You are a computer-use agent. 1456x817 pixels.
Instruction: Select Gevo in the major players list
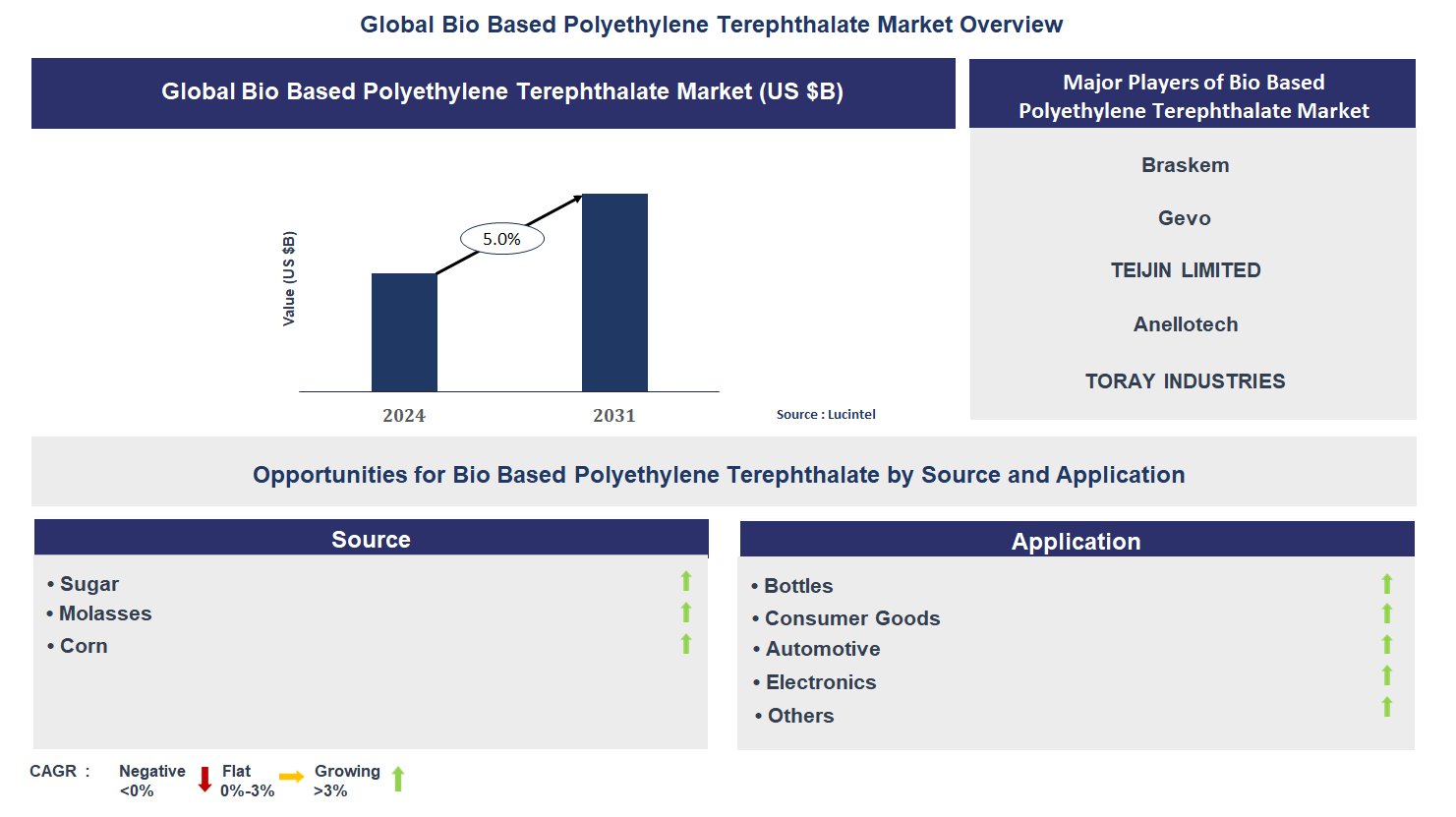pyautogui.click(x=1184, y=218)
